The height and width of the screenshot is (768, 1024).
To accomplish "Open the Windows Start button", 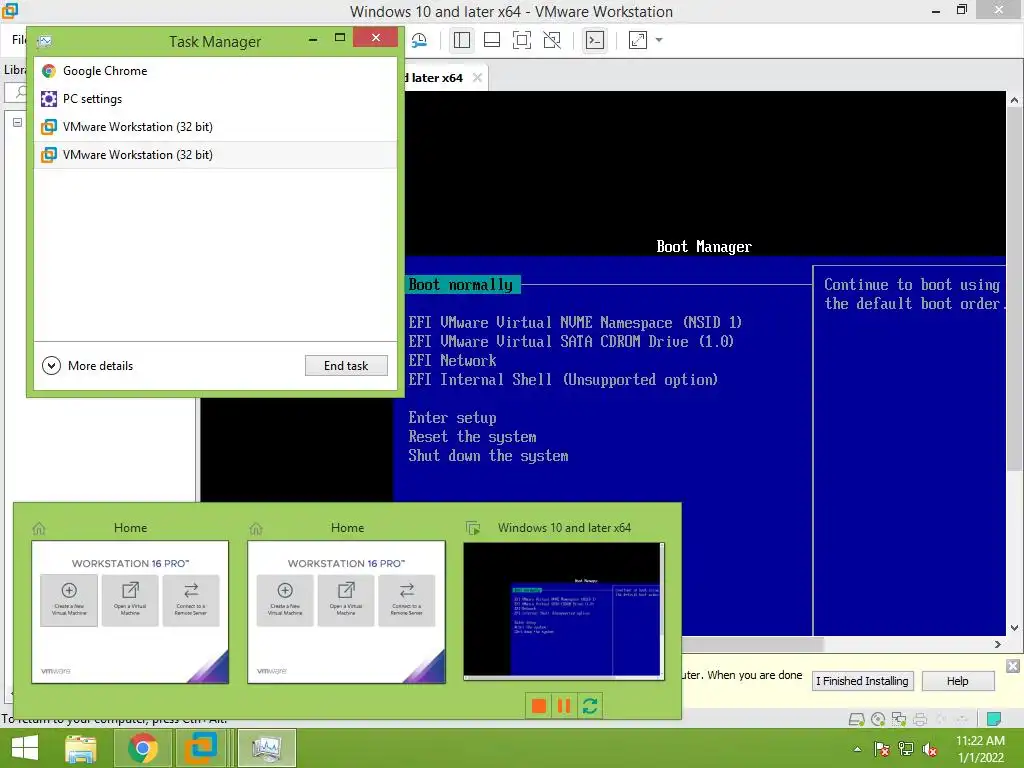I will [25, 748].
